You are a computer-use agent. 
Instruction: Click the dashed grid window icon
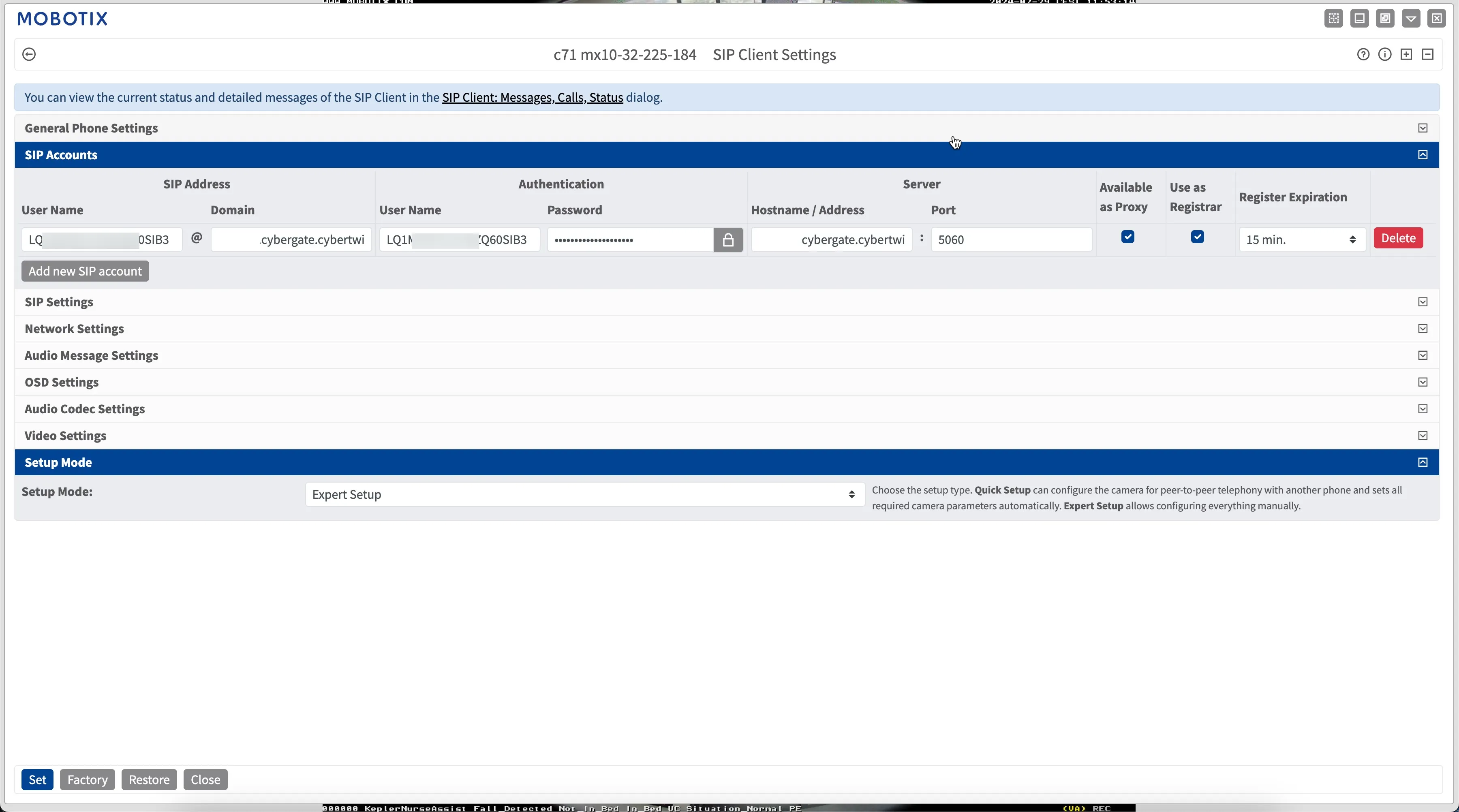pyautogui.click(x=1334, y=19)
